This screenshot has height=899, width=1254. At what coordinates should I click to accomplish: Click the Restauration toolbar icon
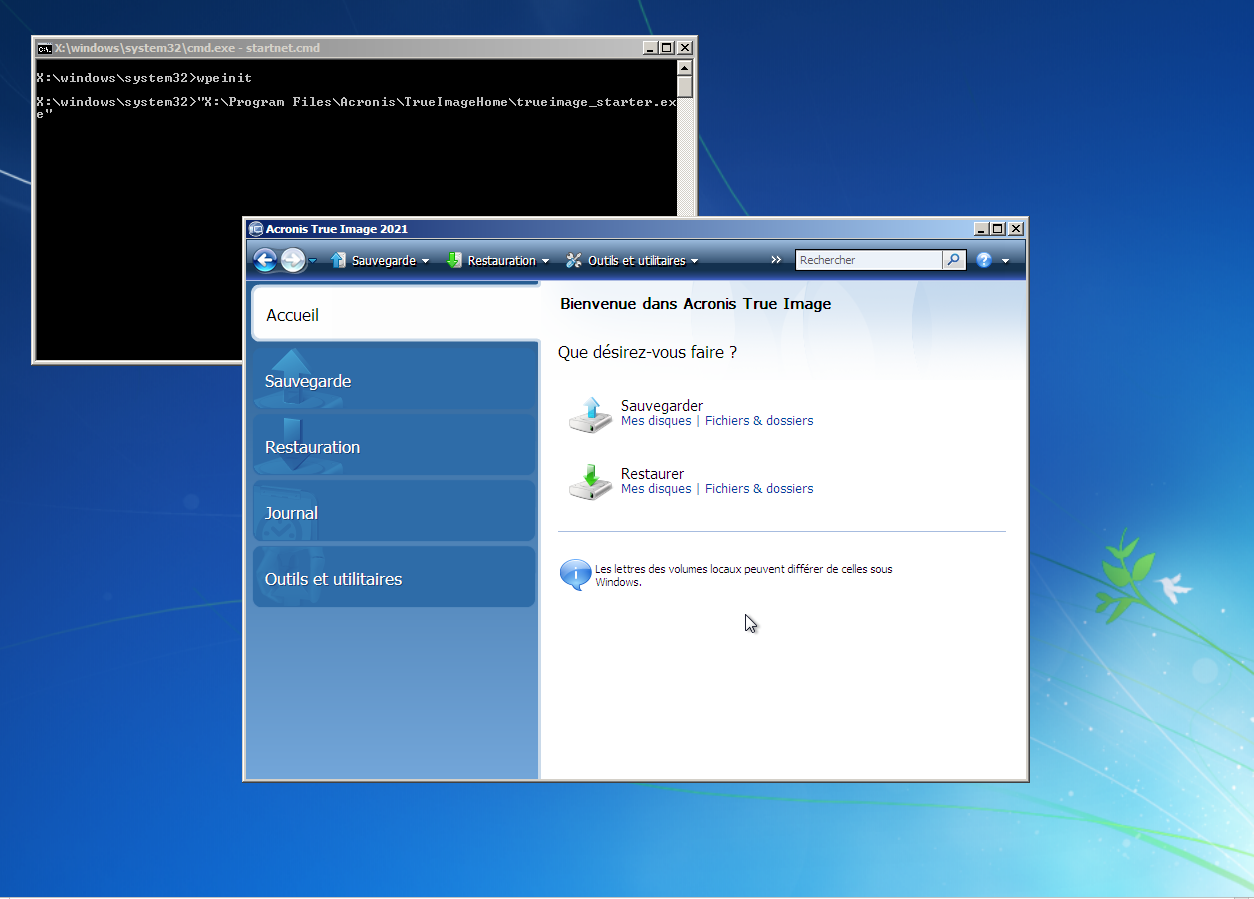[x=454, y=260]
